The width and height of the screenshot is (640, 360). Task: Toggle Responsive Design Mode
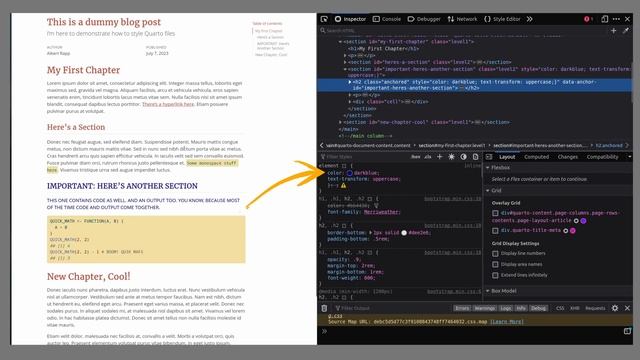[x=605, y=19]
